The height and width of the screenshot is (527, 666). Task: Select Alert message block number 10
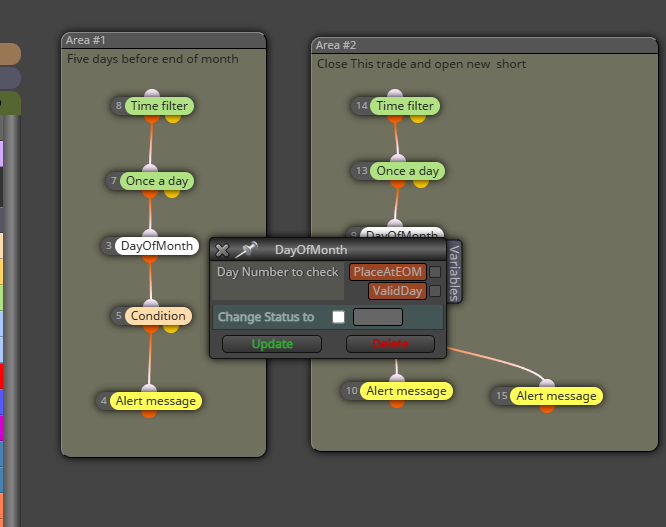[x=406, y=391]
